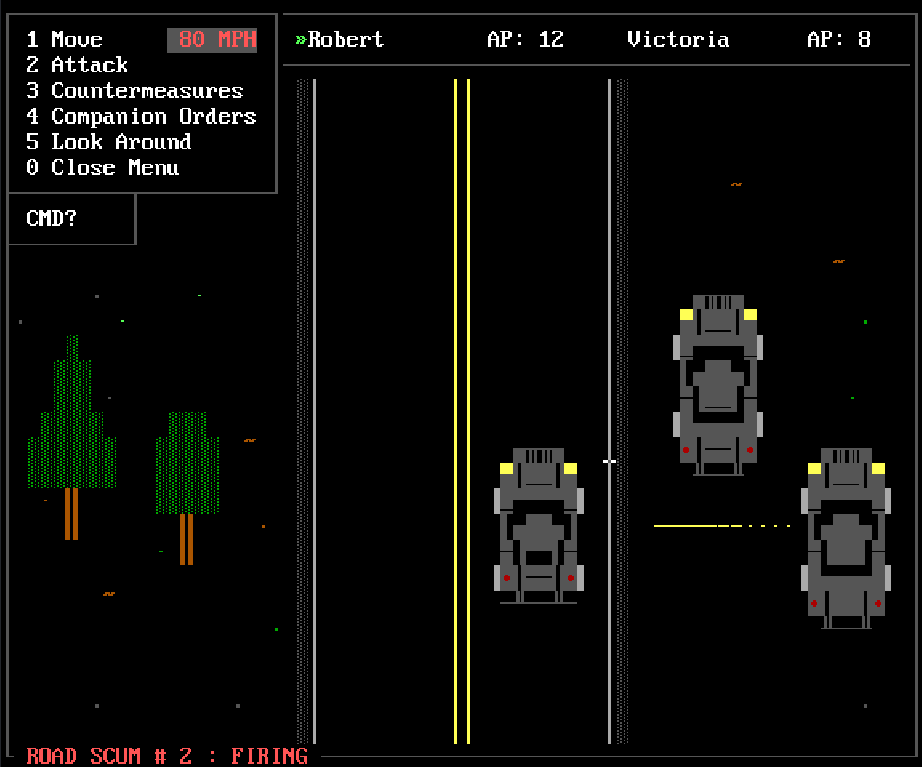Viewport: 922px width, 767px height.
Task: Pick "5 Look Around" option
Action: pos(109,142)
